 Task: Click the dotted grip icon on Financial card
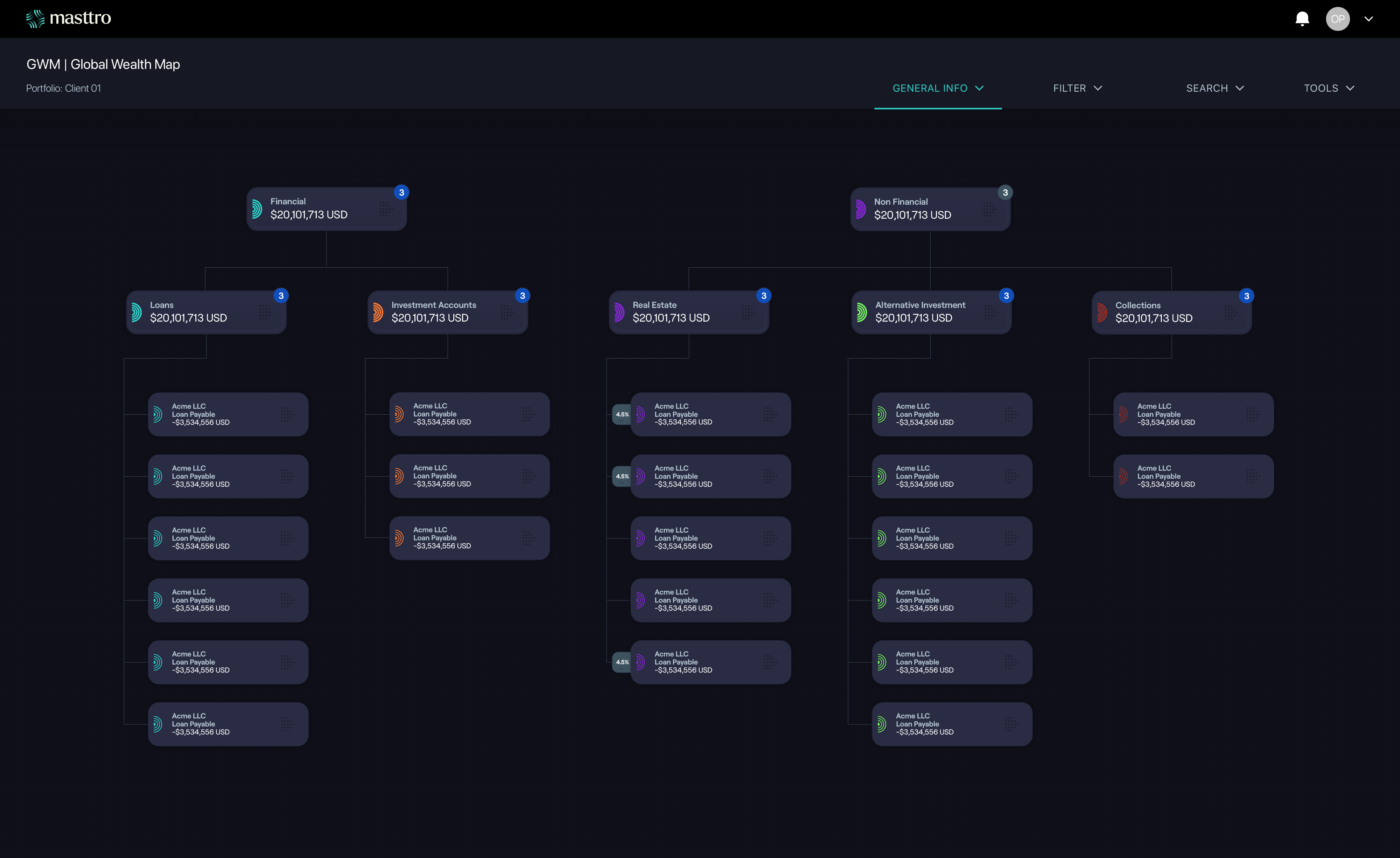point(386,209)
